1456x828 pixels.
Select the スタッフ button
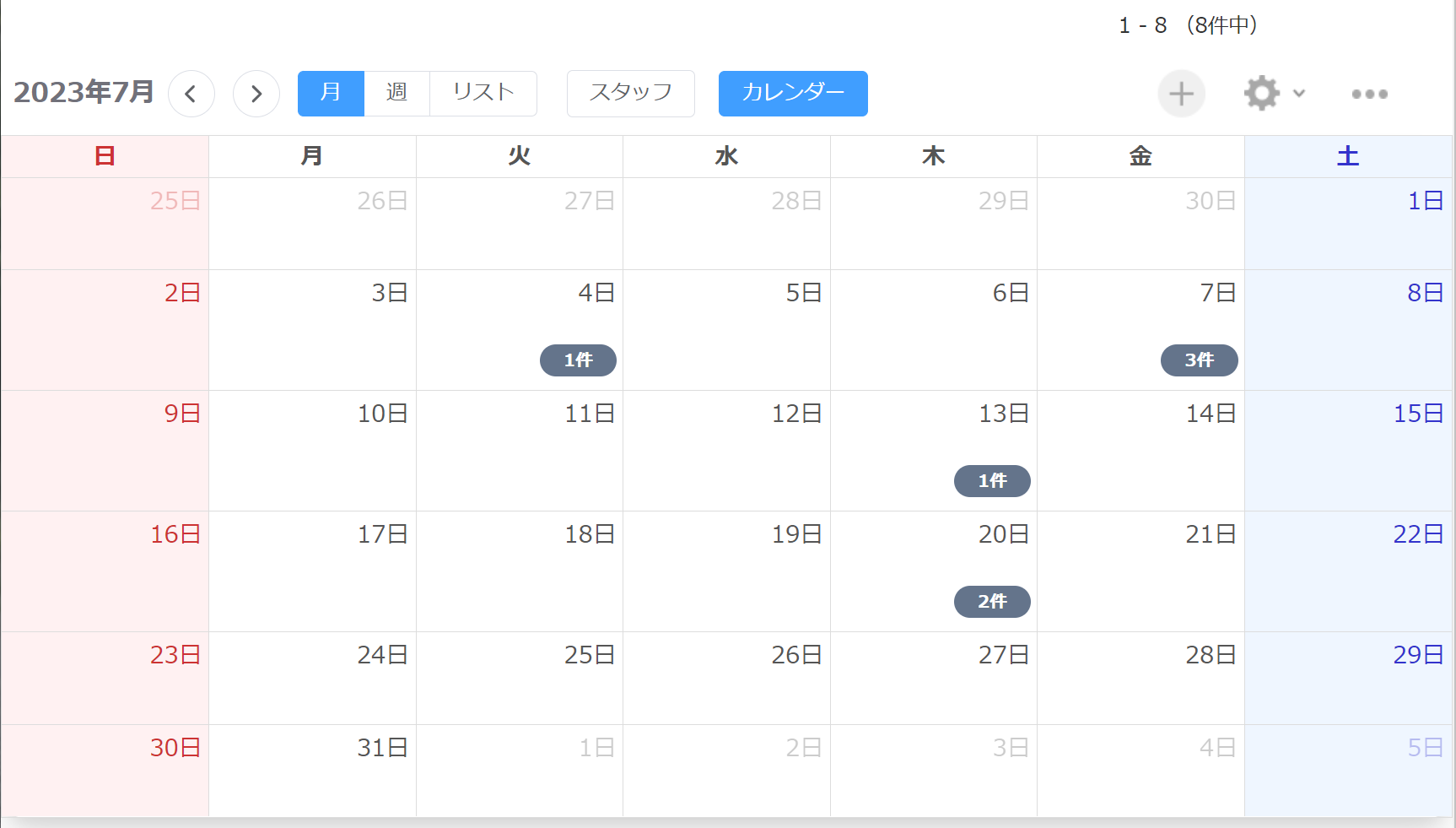click(x=631, y=93)
